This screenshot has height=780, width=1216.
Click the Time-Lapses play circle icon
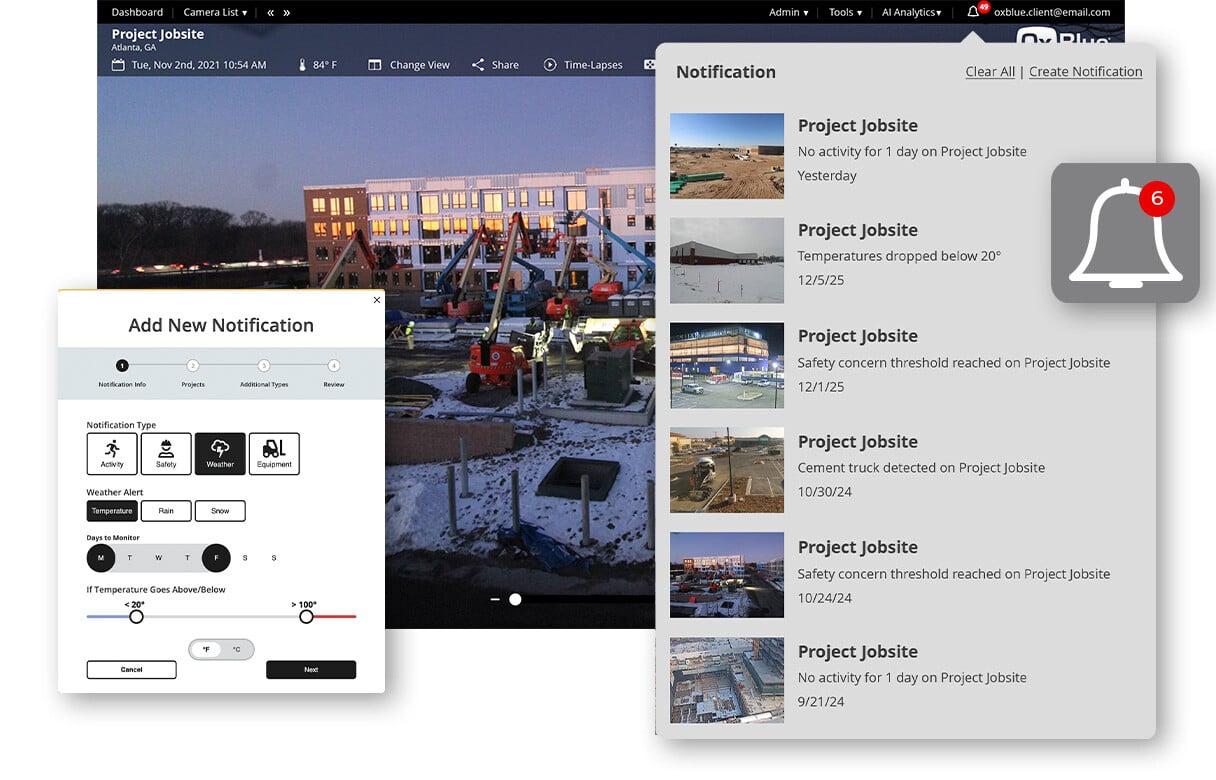click(550, 65)
